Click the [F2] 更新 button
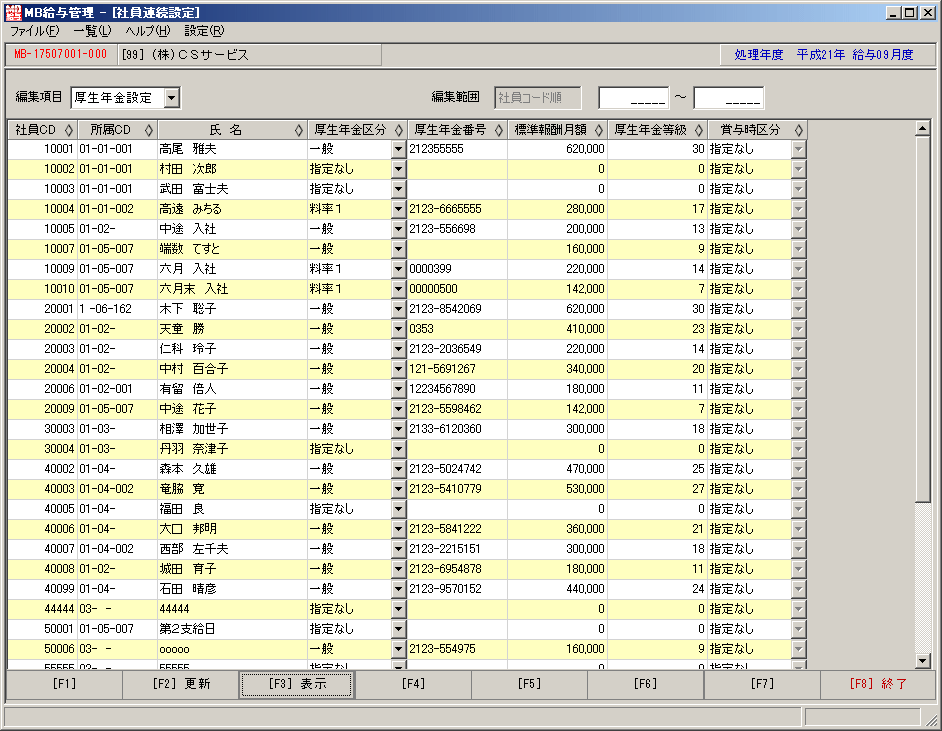This screenshot has width=942, height=731. pyautogui.click(x=181, y=684)
